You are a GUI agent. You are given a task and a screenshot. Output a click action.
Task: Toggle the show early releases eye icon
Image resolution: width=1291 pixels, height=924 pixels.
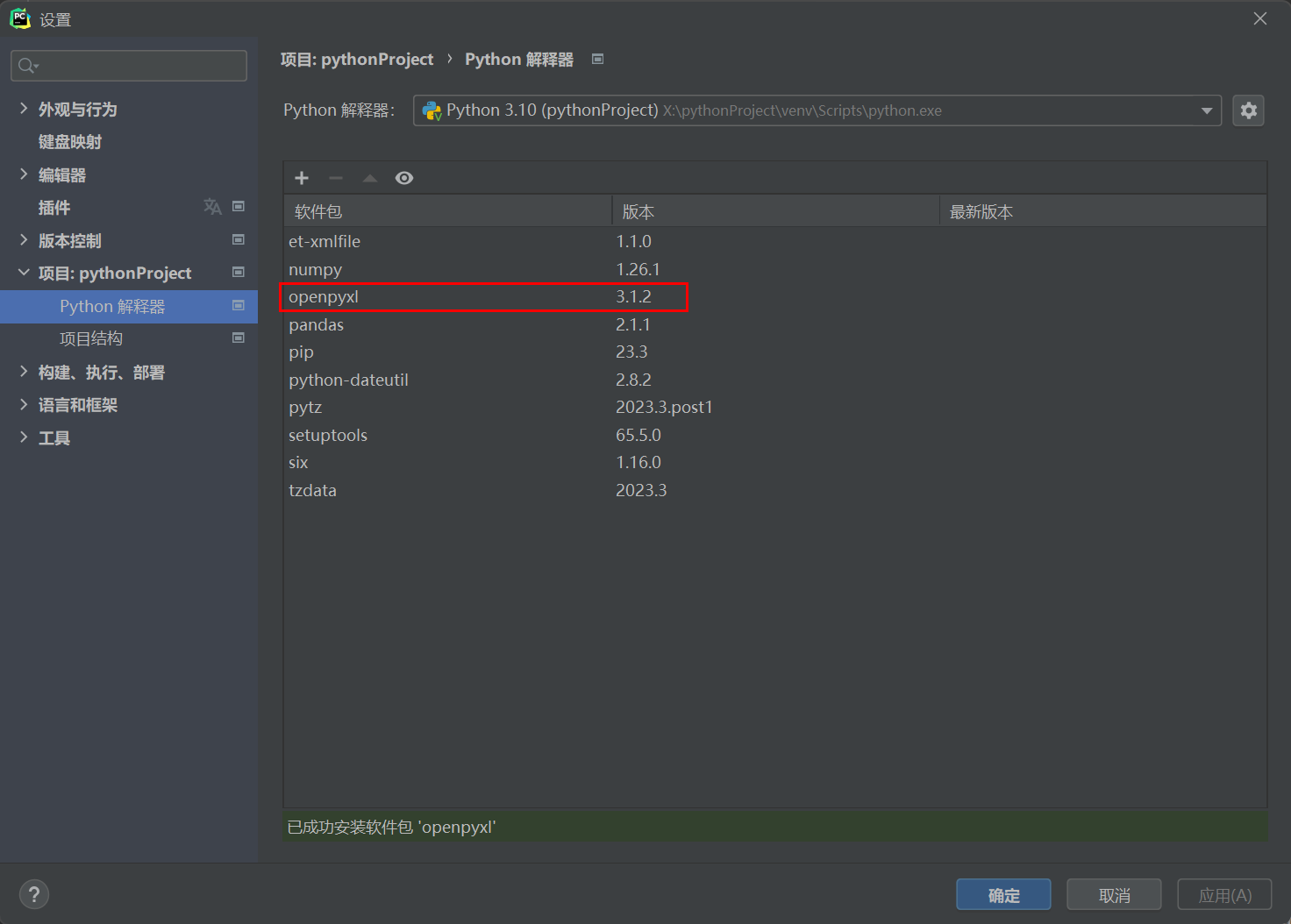404,178
